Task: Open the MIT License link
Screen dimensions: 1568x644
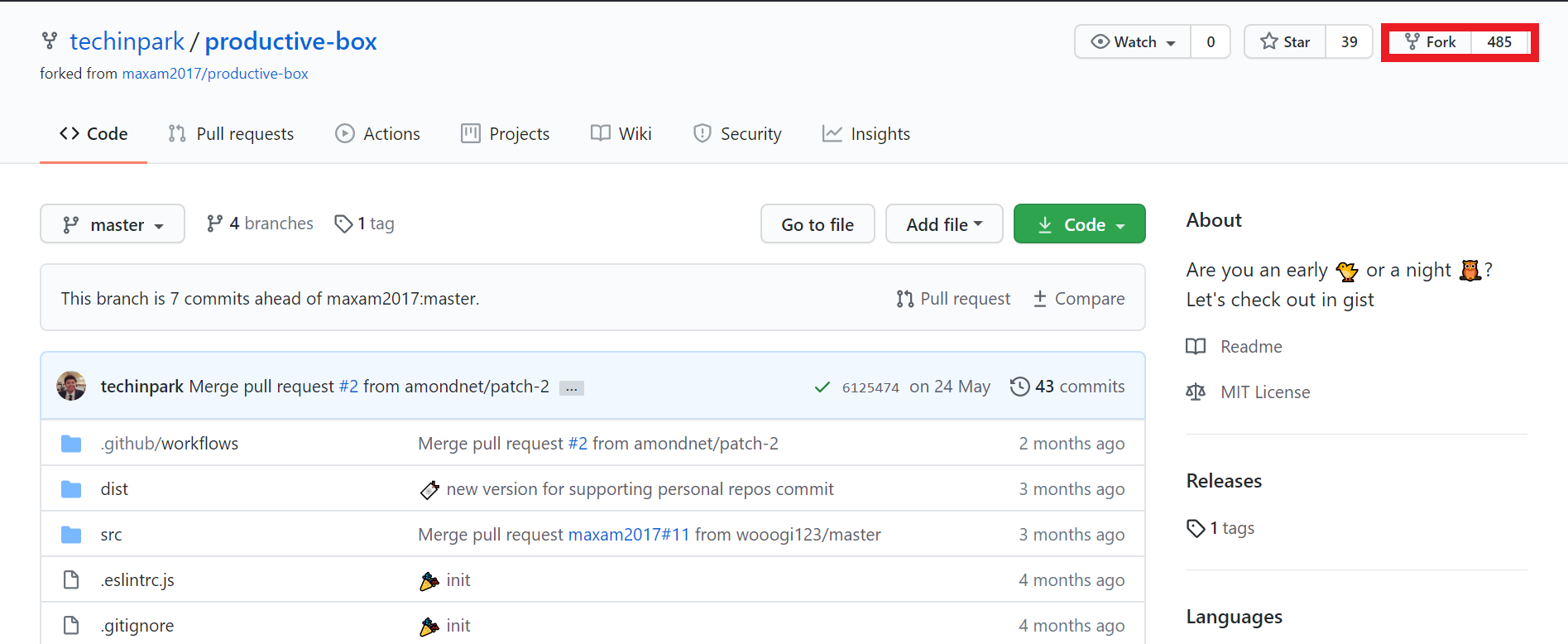Action: 1265,392
